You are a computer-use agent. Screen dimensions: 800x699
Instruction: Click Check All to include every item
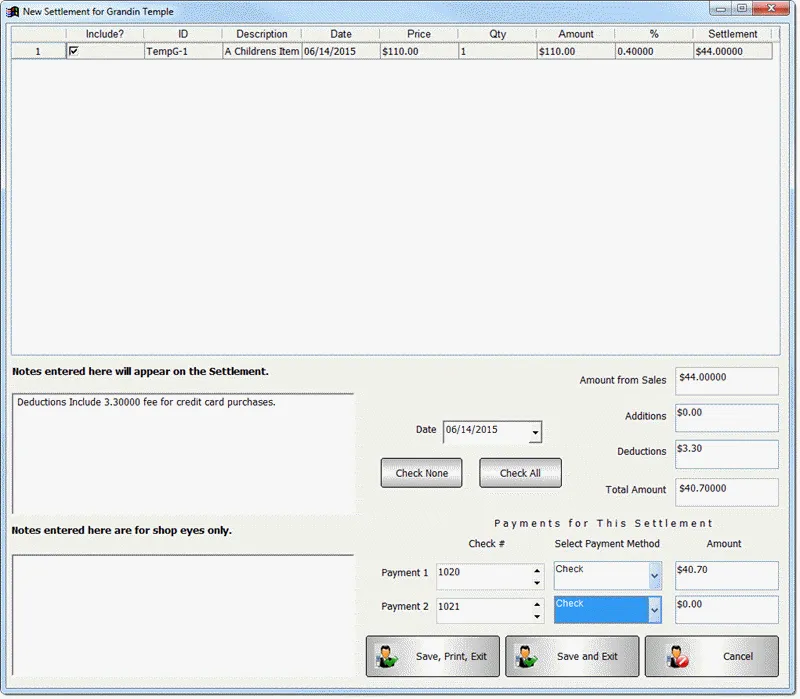[520, 472]
